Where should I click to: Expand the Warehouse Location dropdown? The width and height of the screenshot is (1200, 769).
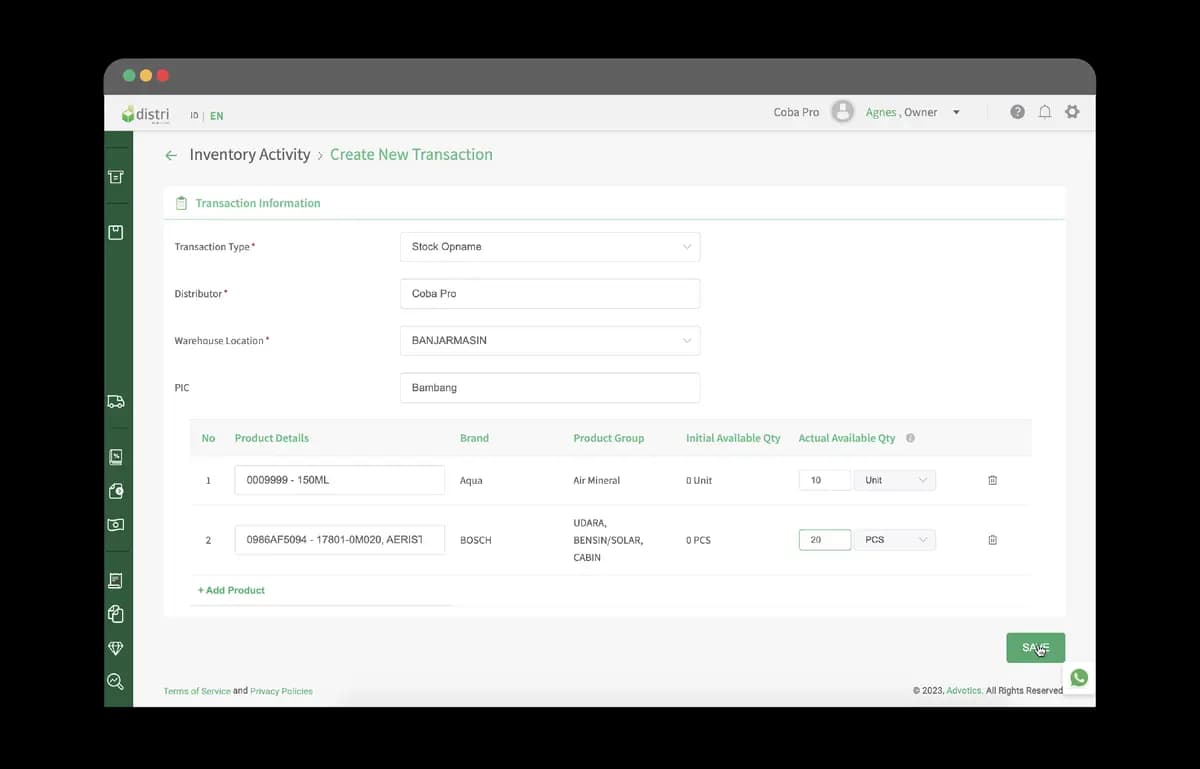(550, 341)
